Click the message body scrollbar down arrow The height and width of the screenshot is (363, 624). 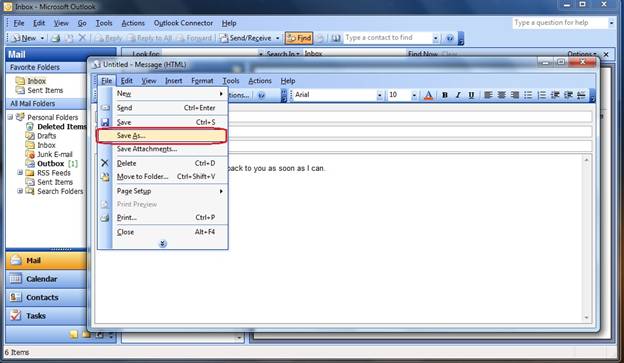pos(586,318)
